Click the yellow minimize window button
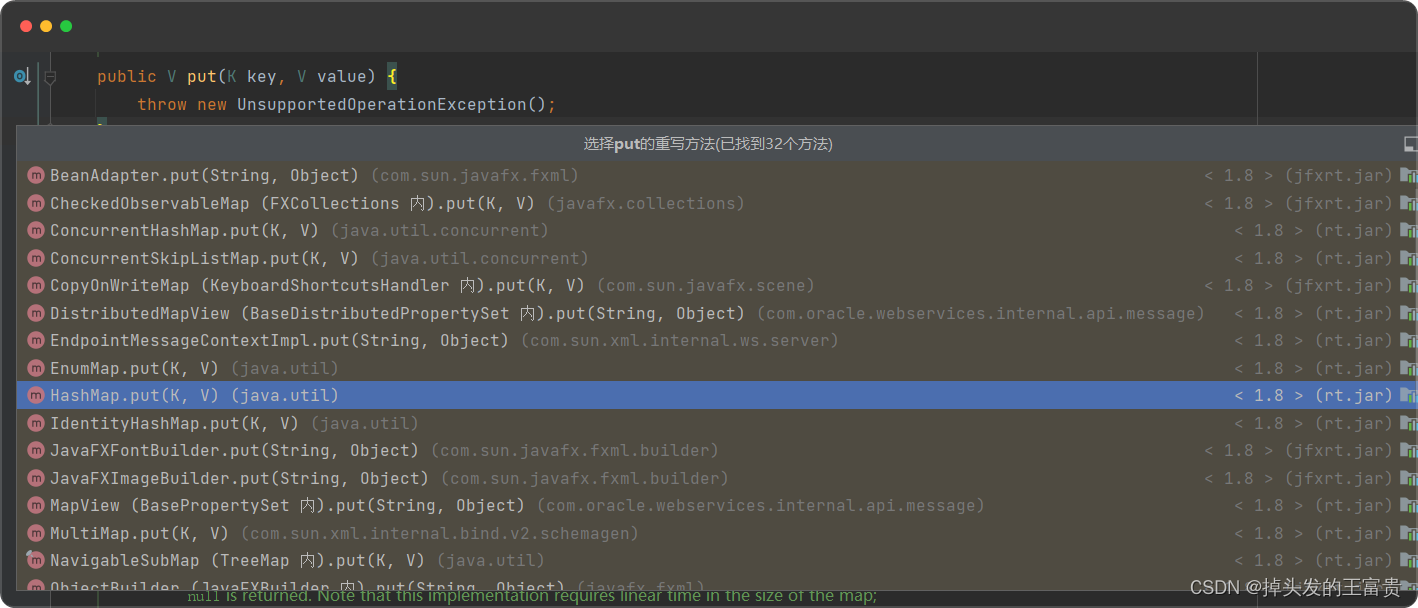The width and height of the screenshot is (1418, 608). click(46, 26)
